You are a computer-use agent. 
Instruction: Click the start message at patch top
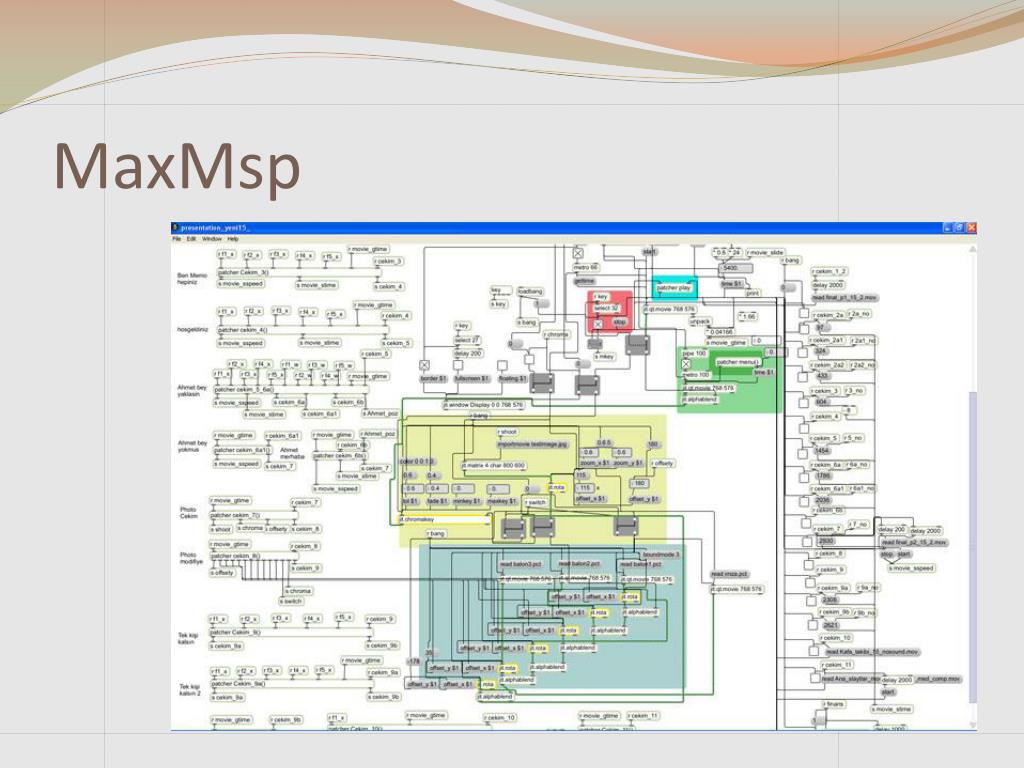[650, 251]
